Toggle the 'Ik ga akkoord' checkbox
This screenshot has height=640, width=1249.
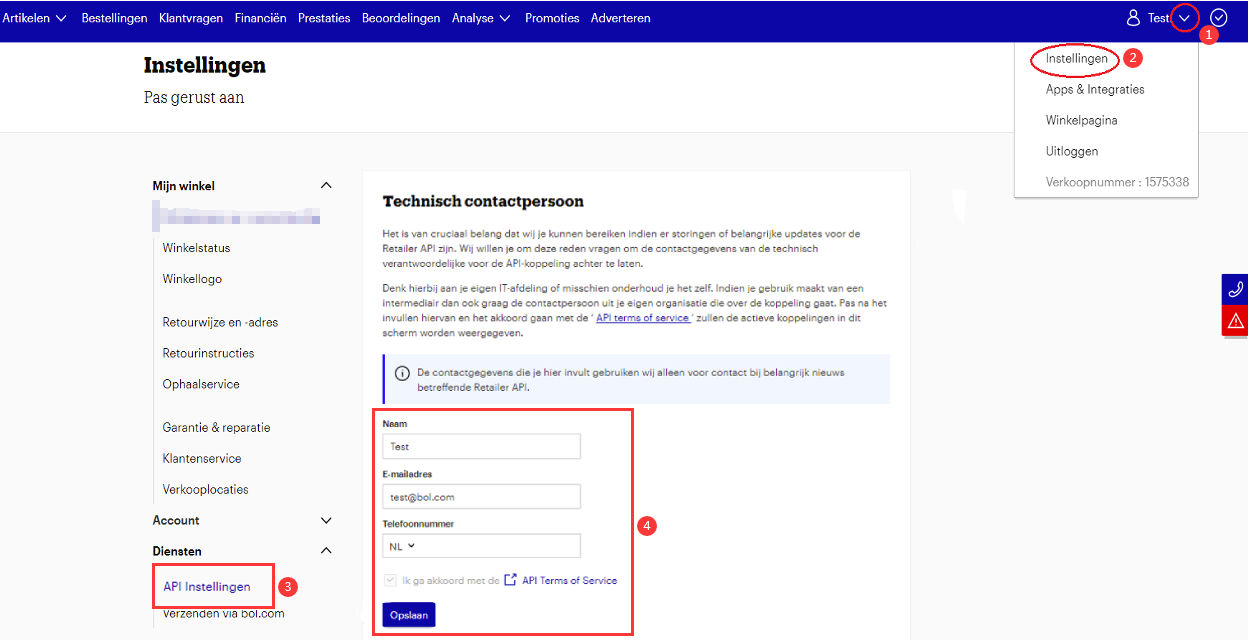pyautogui.click(x=390, y=580)
